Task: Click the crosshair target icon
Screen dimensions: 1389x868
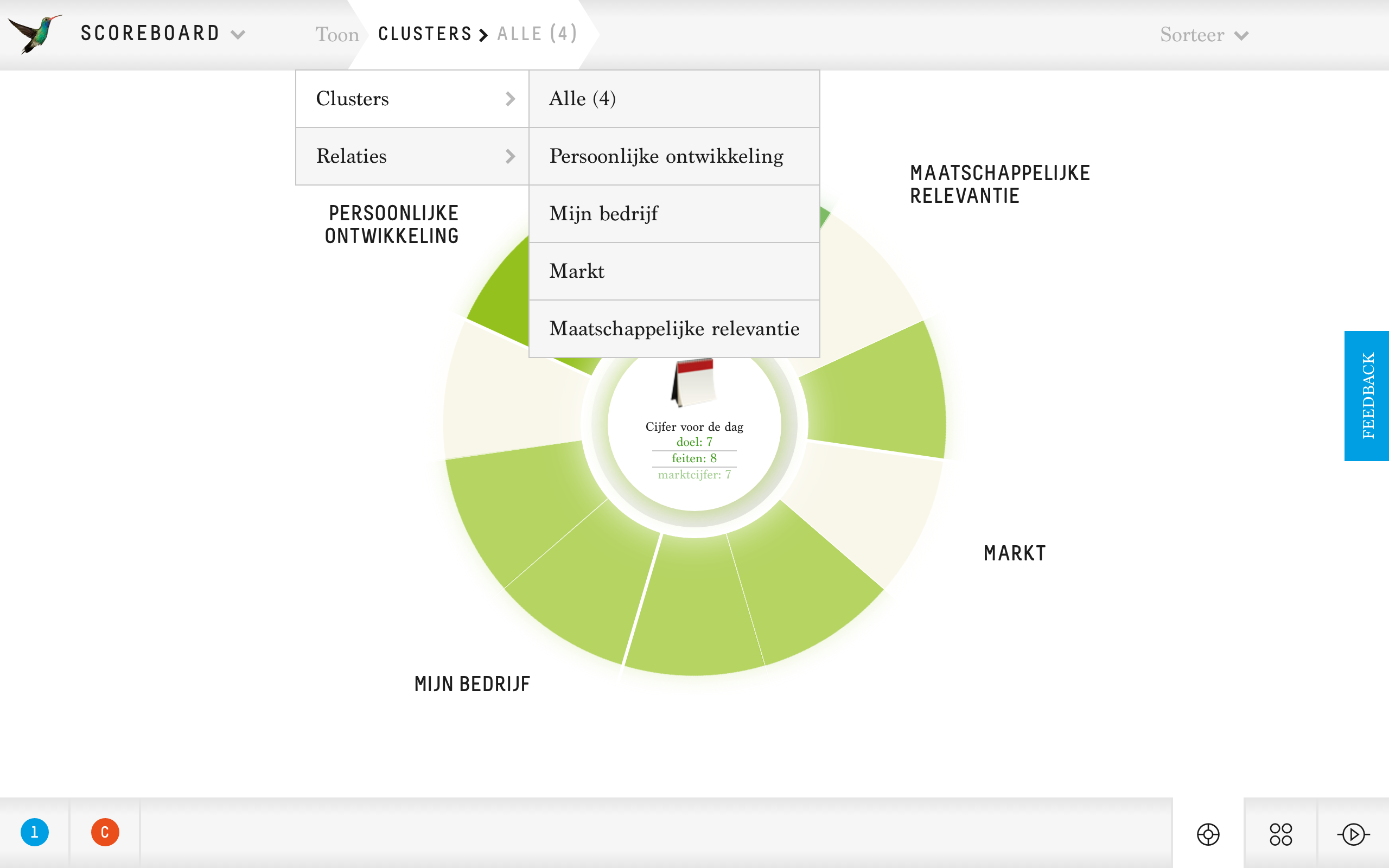Action: click(x=1208, y=834)
